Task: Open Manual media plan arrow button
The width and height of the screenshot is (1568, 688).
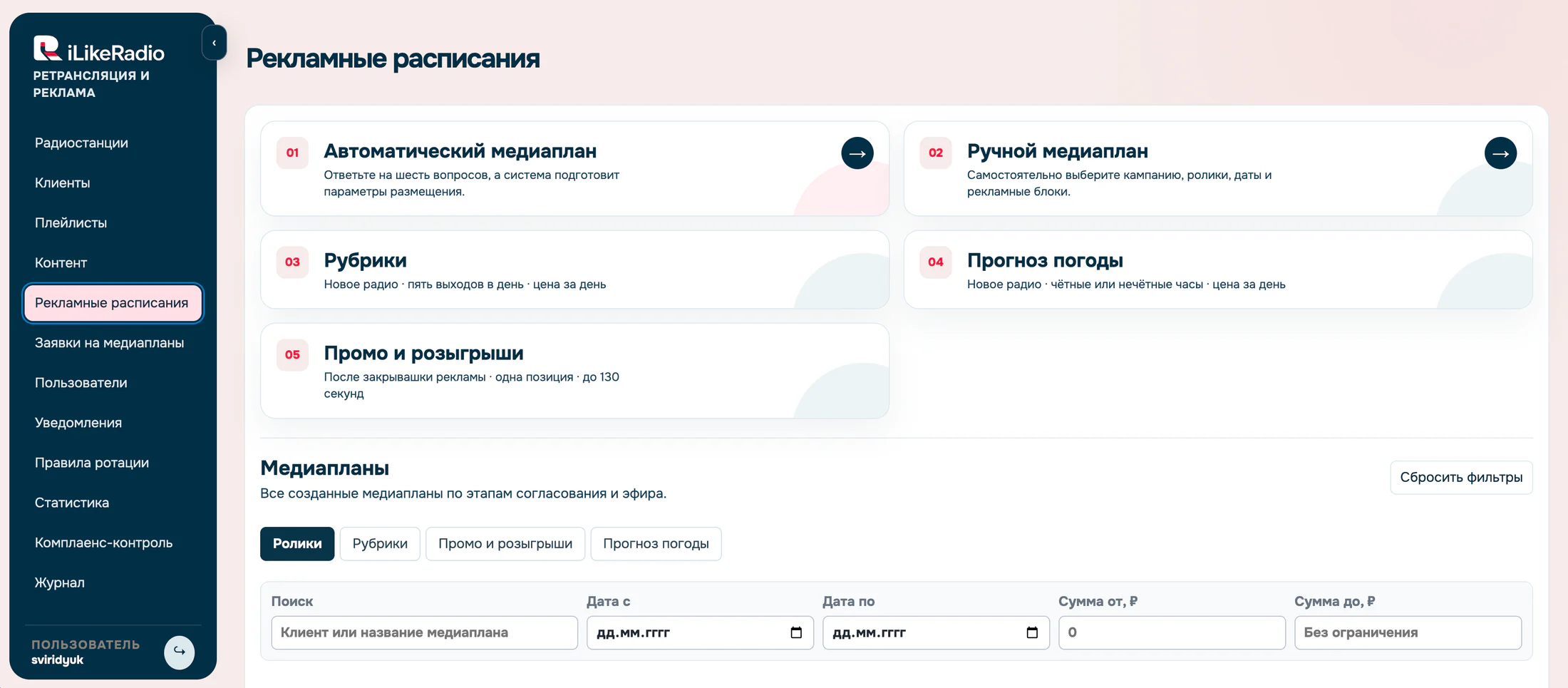Action: point(1500,153)
